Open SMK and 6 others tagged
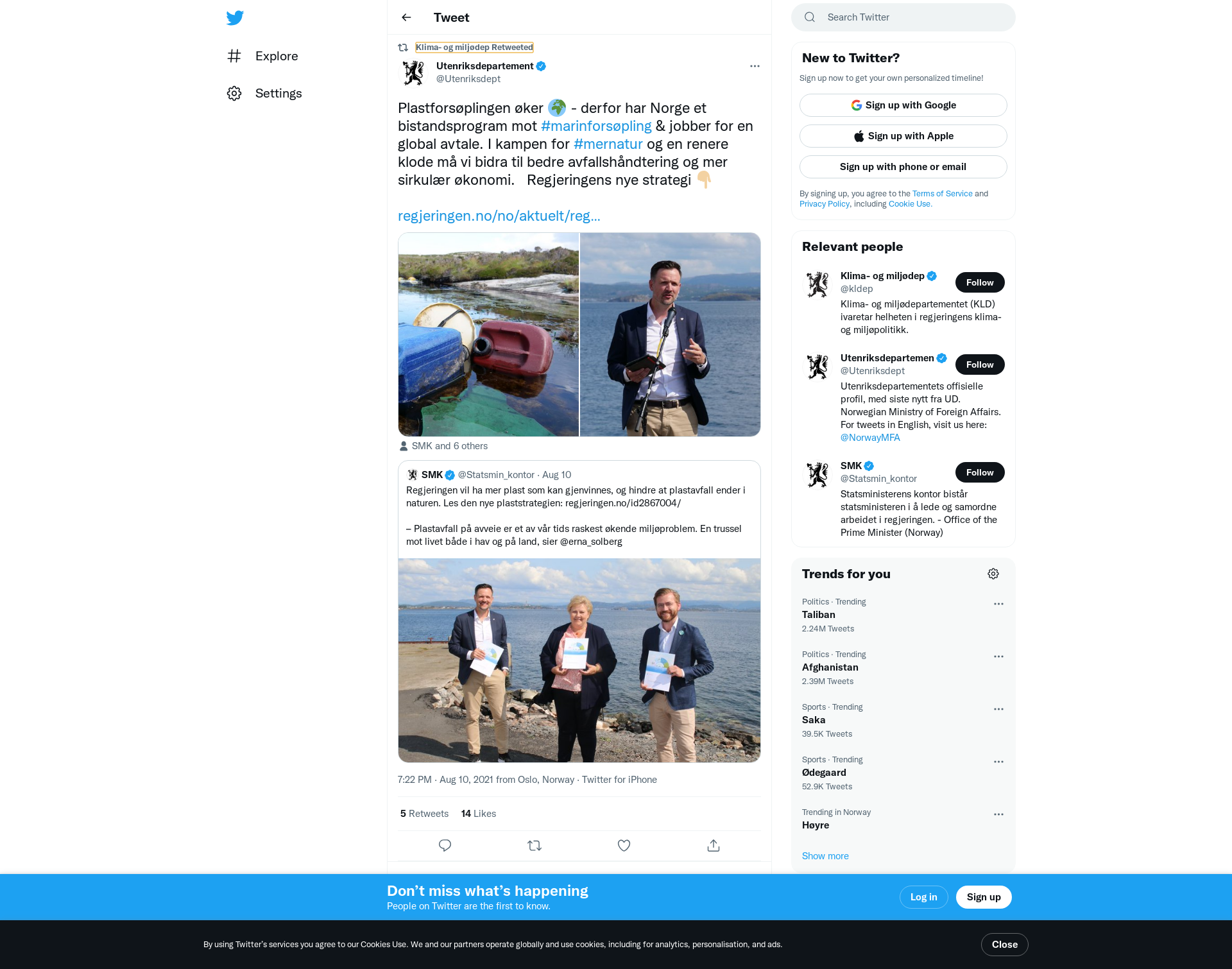 click(449, 446)
